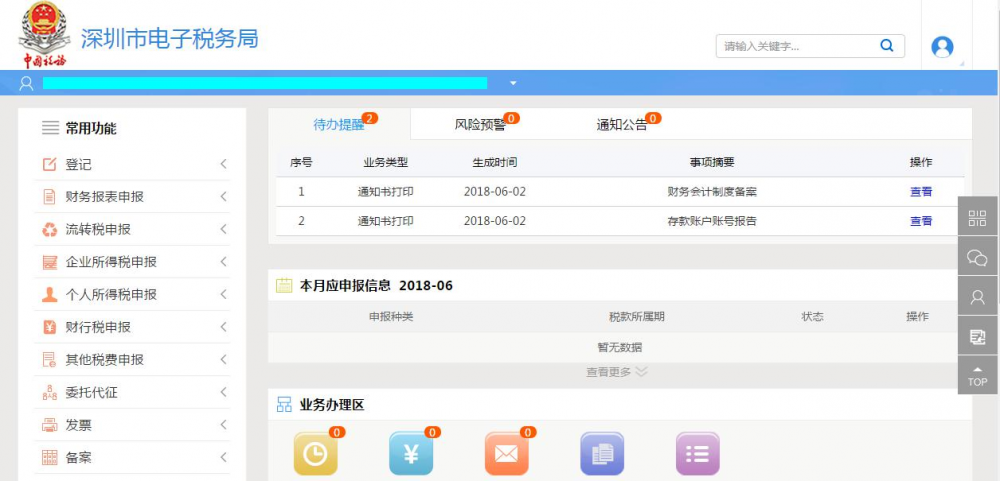Image resolution: width=1000 pixels, height=481 pixels.
Task: Switch to the 通知公告 tab
Action: pos(622,125)
